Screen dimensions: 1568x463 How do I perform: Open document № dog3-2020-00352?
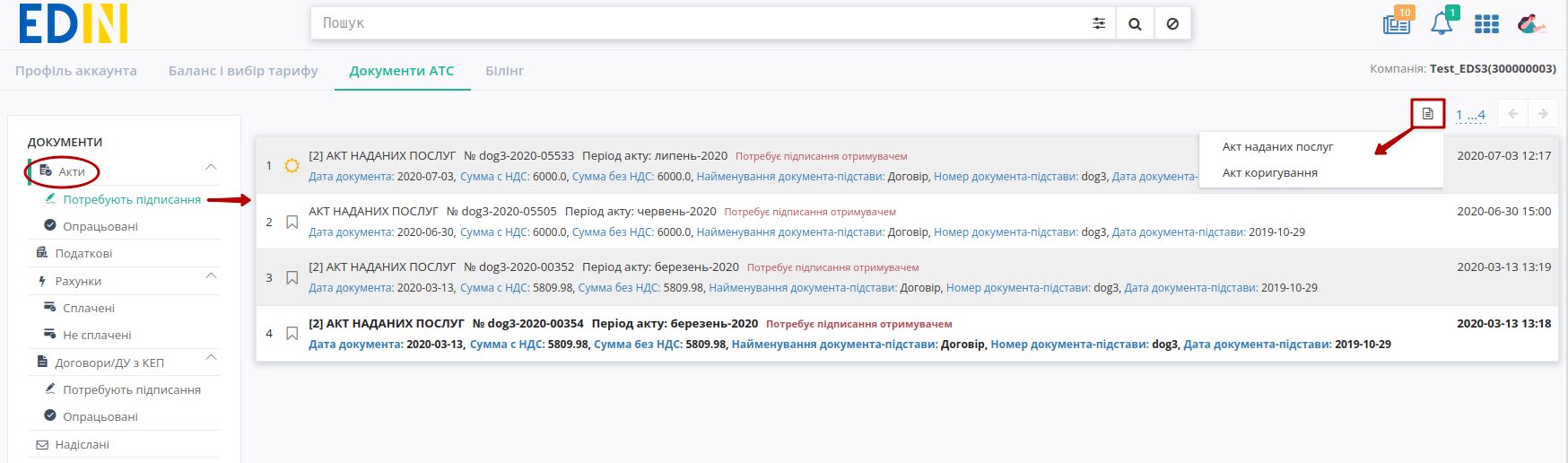(518, 266)
